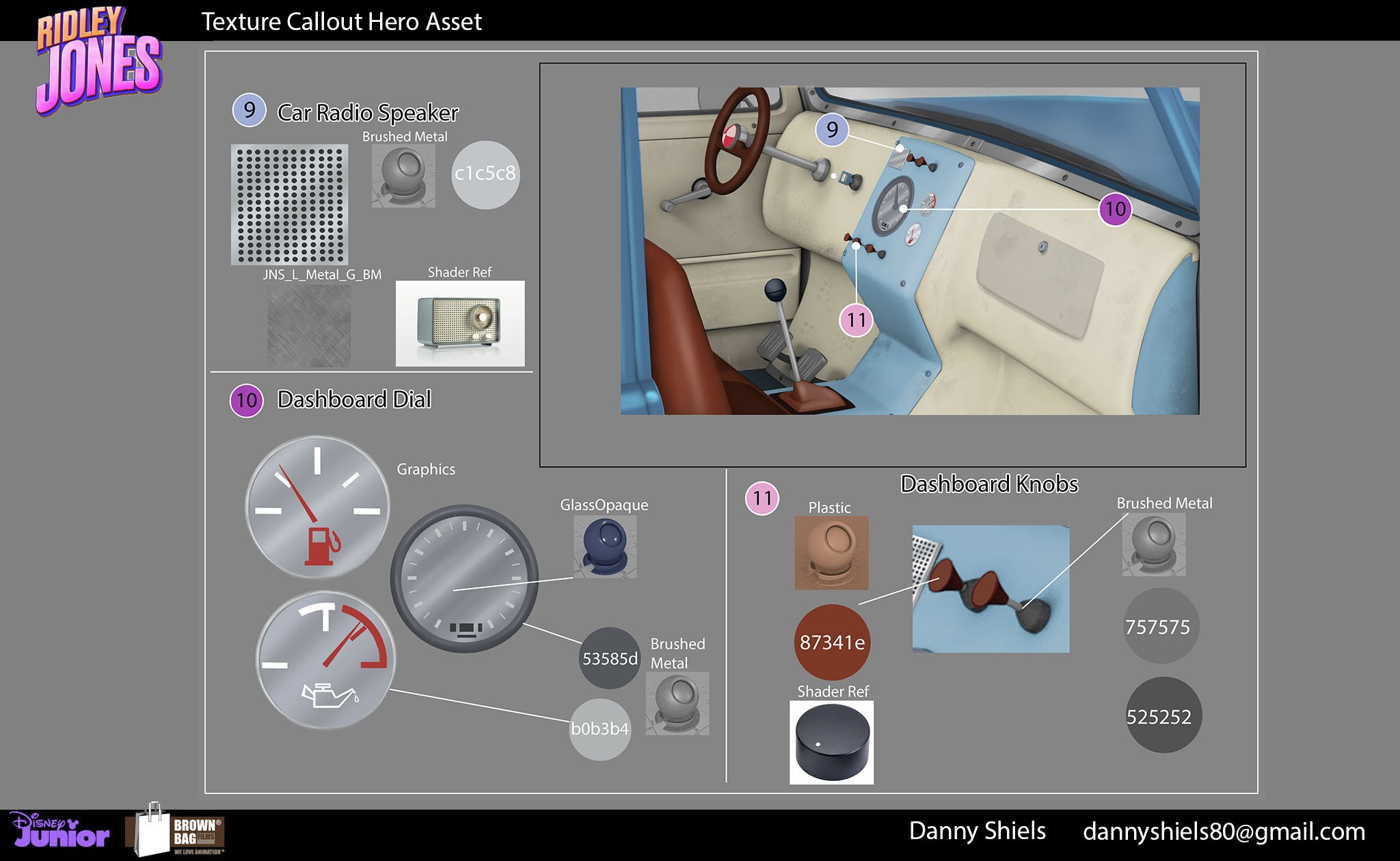Viewport: 1400px width, 861px height.
Task: Click callout marker 10 on car render
Action: click(x=1115, y=209)
